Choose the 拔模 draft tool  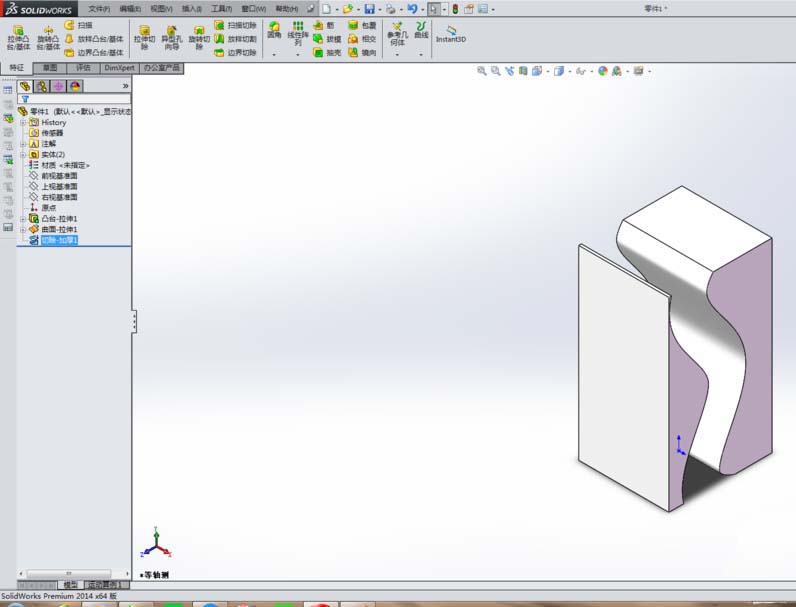coord(327,39)
